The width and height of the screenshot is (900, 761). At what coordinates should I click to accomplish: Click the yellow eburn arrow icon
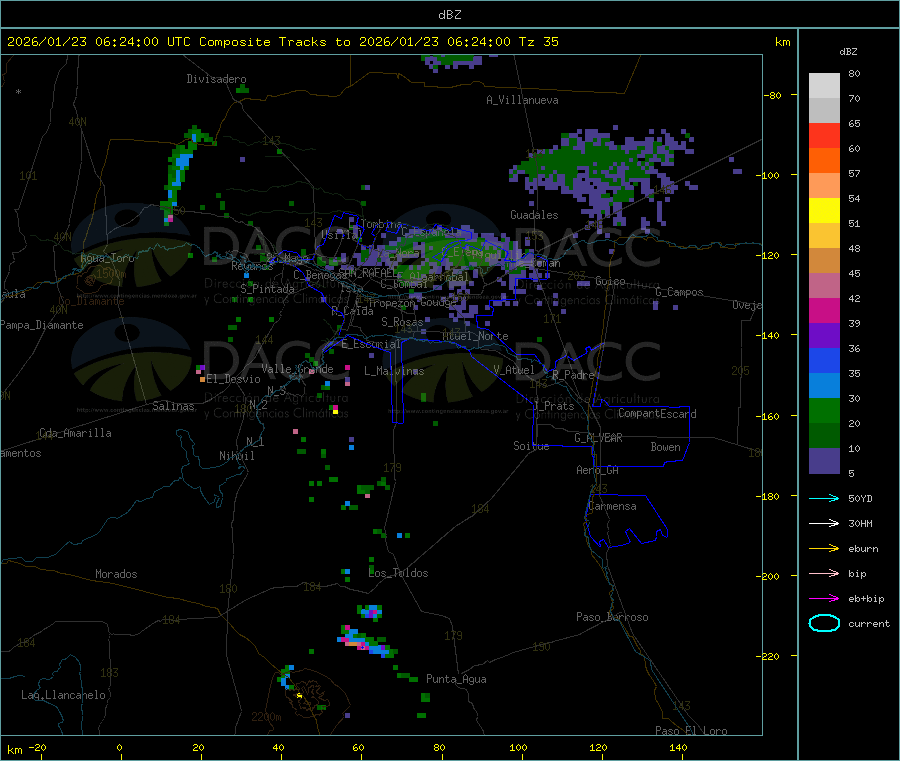pos(824,548)
